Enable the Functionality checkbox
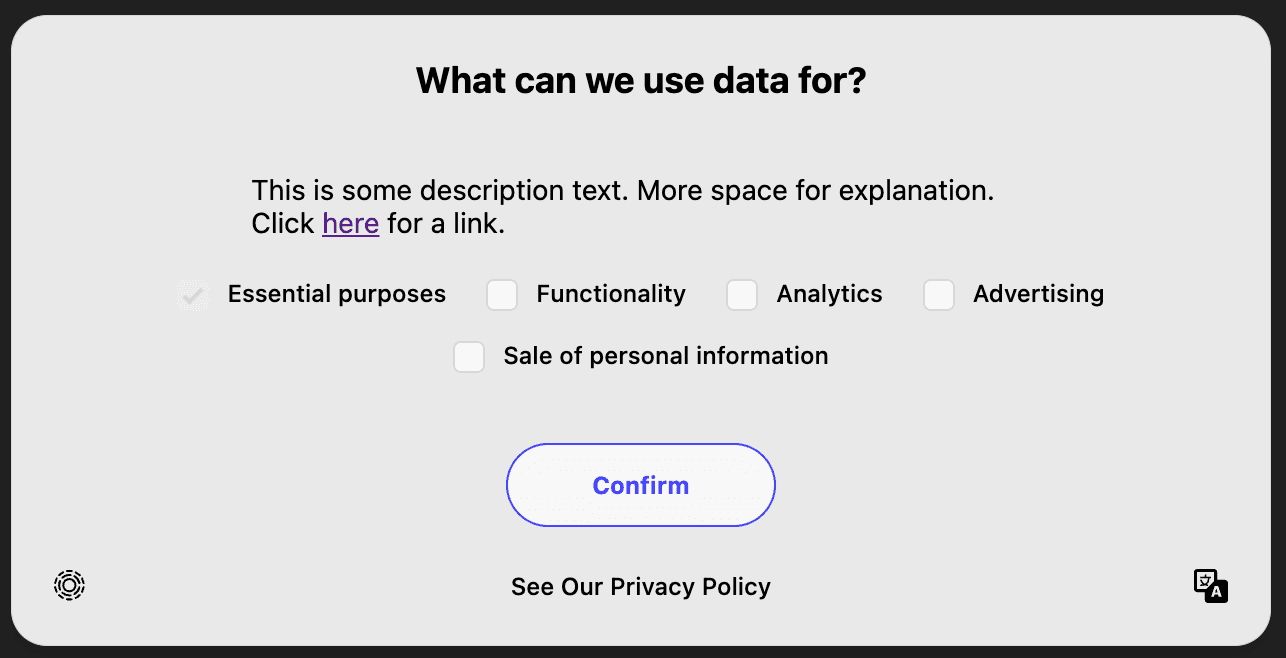 point(502,295)
